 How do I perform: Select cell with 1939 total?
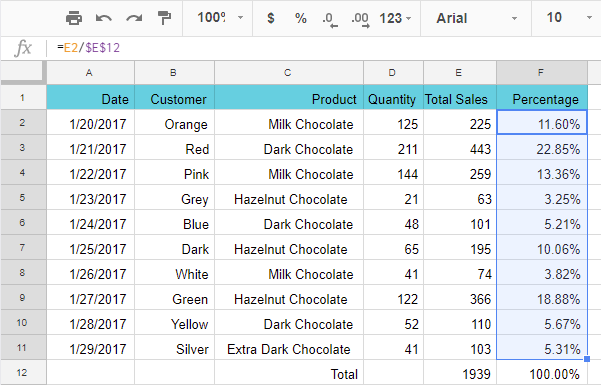pos(460,373)
